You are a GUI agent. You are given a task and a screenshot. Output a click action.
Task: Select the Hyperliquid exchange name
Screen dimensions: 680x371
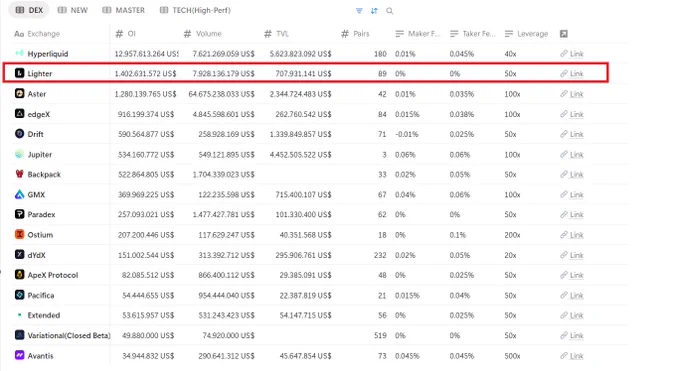click(48, 54)
